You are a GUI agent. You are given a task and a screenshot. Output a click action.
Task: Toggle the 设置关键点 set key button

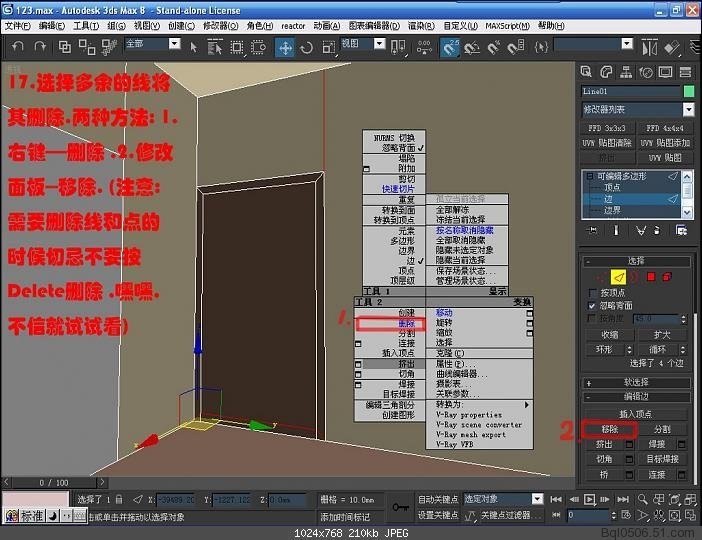point(437,515)
